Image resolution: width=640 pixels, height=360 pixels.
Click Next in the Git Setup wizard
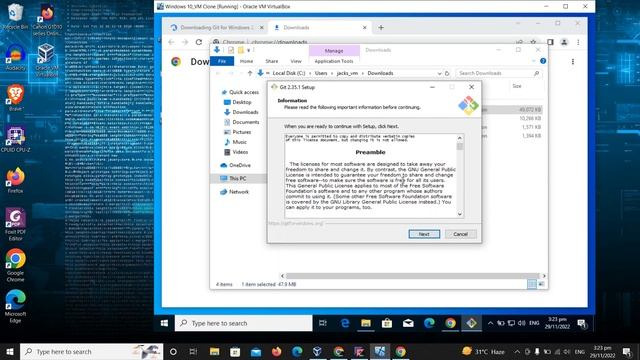tap(424, 234)
